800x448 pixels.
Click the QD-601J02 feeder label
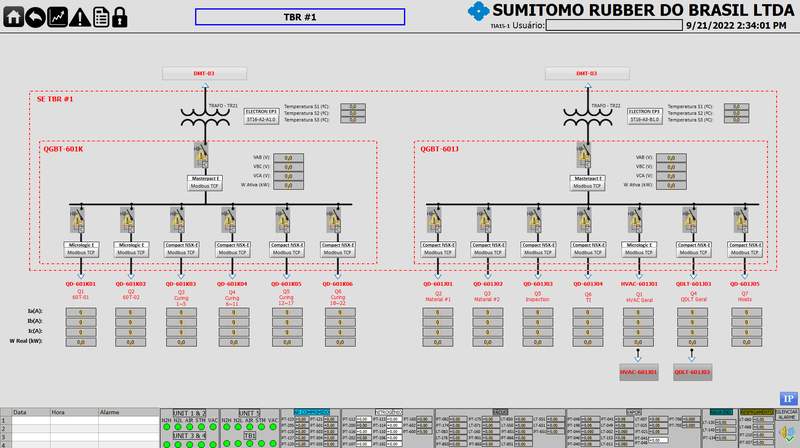(x=487, y=284)
